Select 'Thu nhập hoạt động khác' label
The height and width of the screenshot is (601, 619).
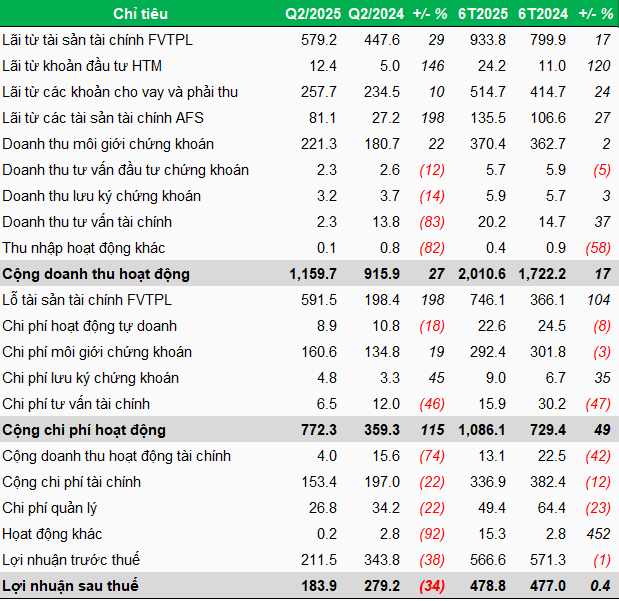pyautogui.click(x=83, y=248)
